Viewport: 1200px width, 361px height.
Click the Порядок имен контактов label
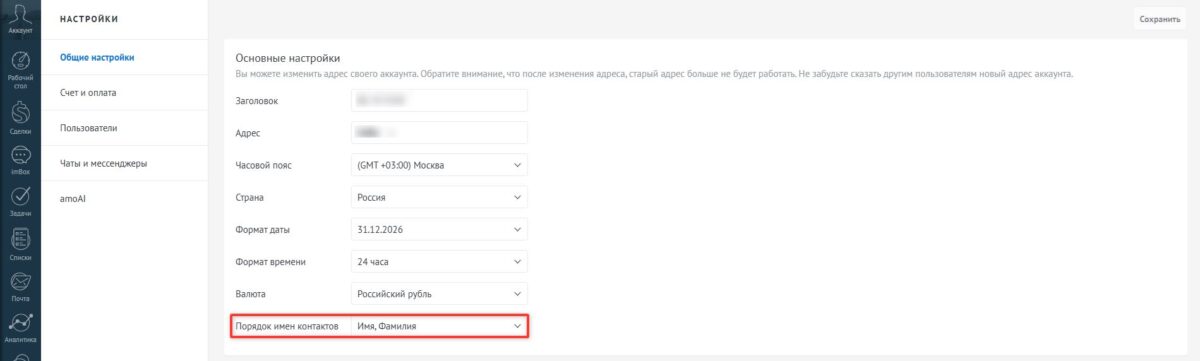click(x=287, y=327)
